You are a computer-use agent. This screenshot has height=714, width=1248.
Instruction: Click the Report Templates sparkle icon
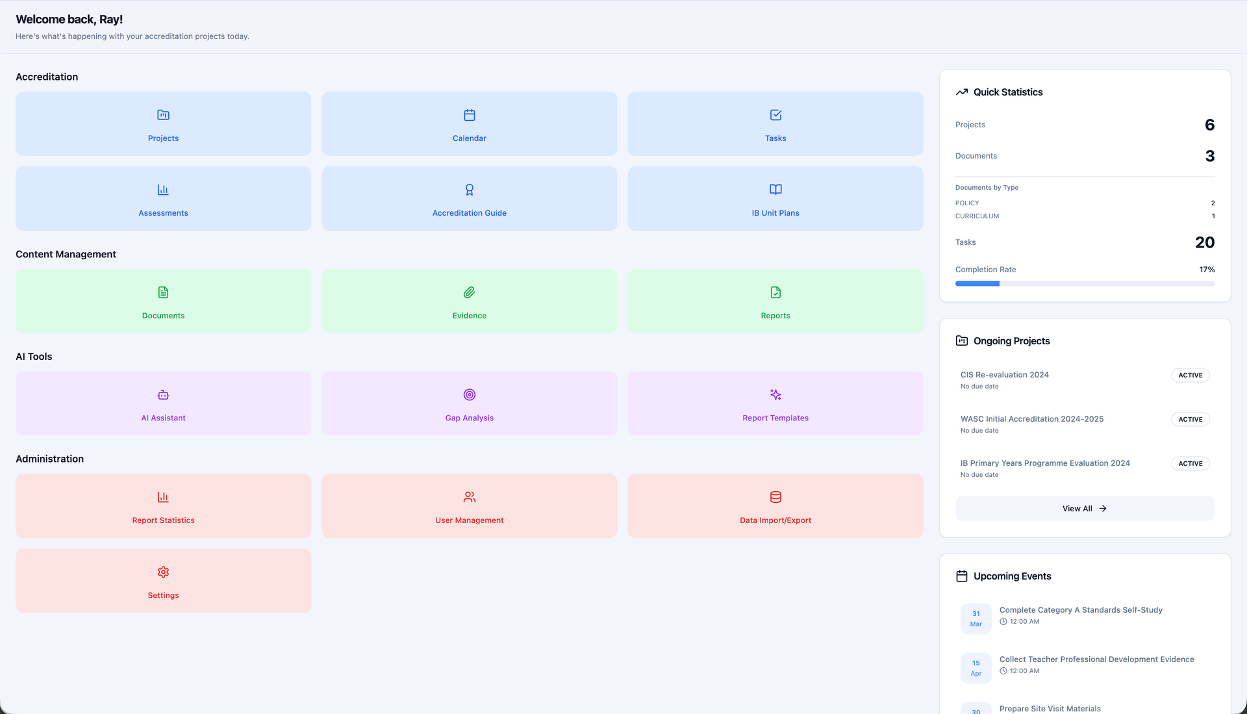(x=775, y=395)
